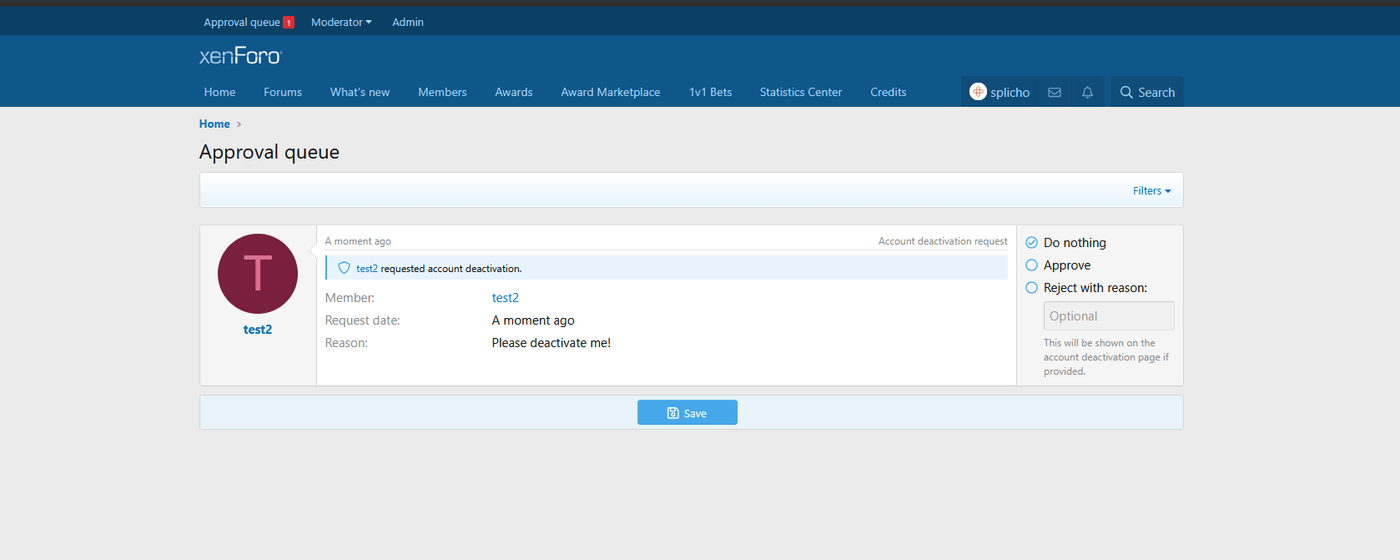Choose Reject with reason option
This screenshot has height=560, width=1400.
point(1032,288)
